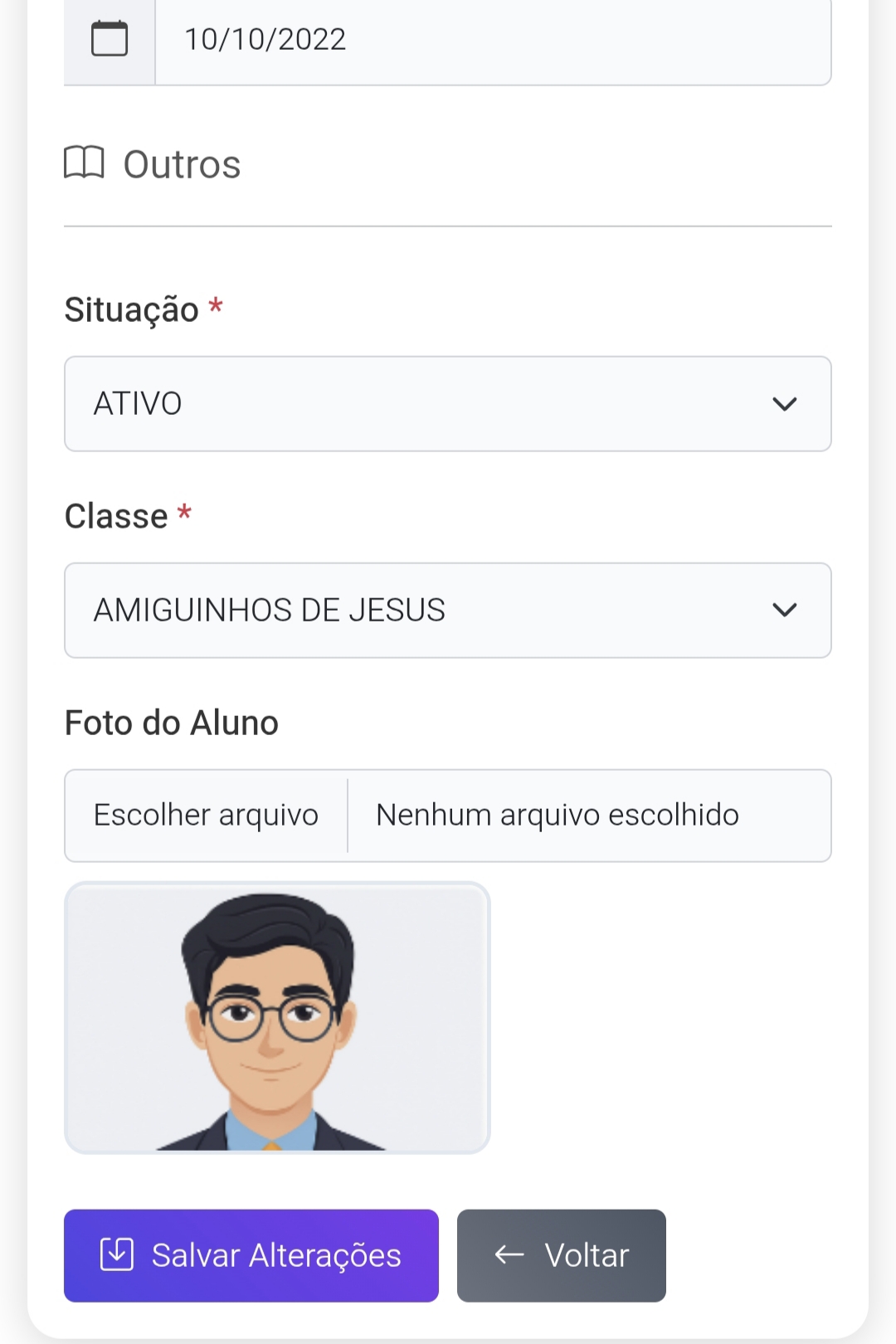Click the calendar icon beside the date

110,39
